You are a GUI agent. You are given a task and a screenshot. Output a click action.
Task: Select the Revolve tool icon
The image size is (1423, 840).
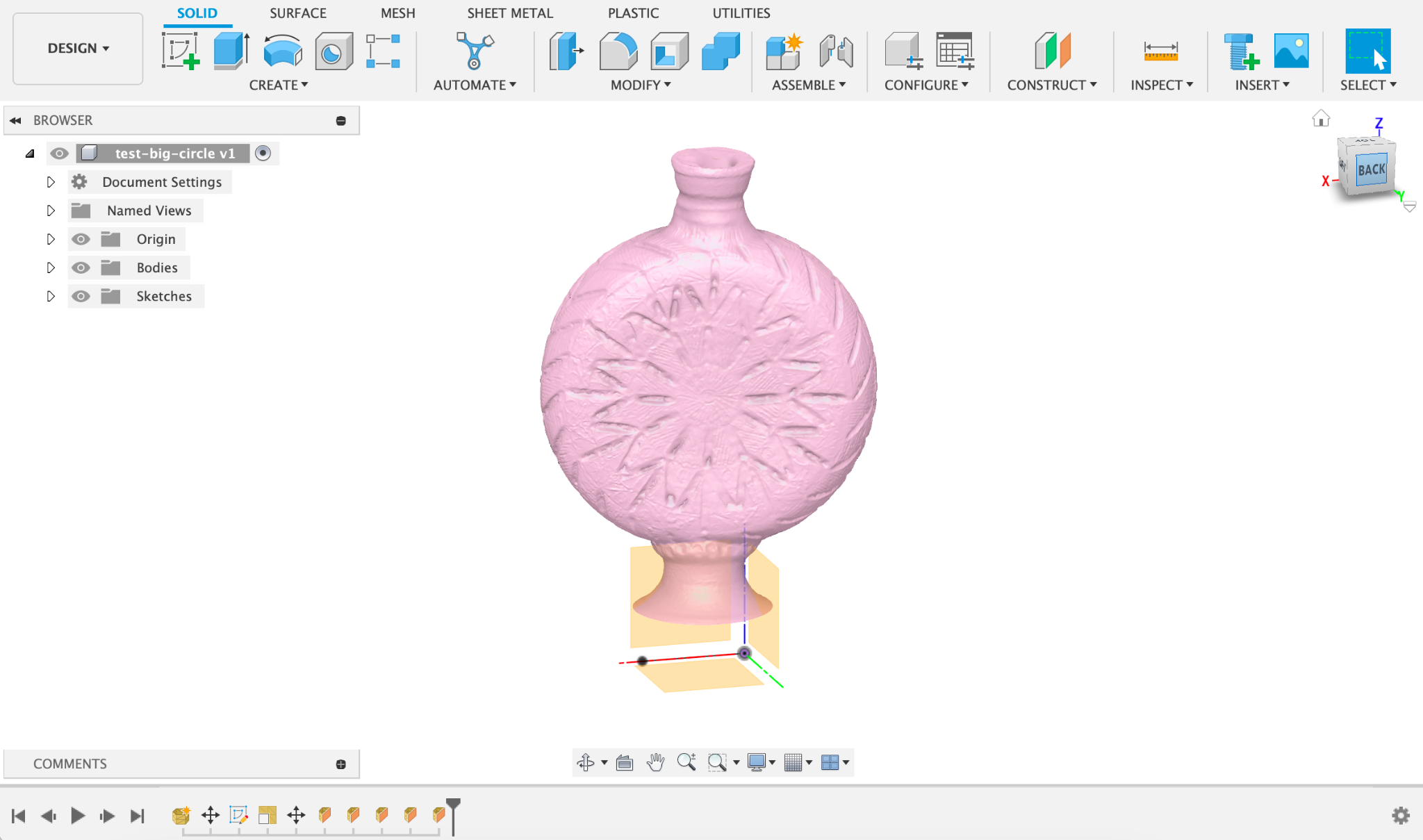[x=283, y=51]
